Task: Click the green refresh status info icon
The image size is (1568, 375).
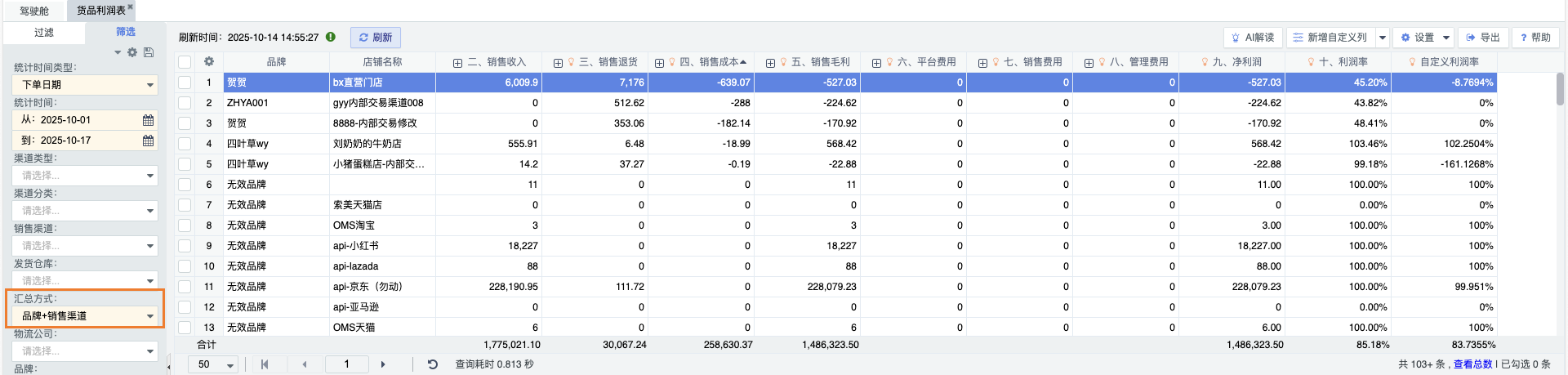Action: [331, 37]
